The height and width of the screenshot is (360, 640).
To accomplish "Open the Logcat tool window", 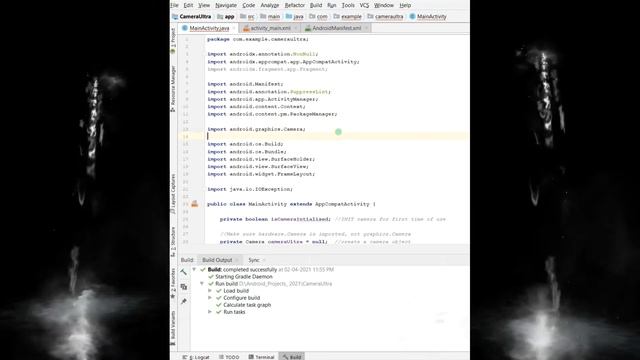I will tap(196, 357).
